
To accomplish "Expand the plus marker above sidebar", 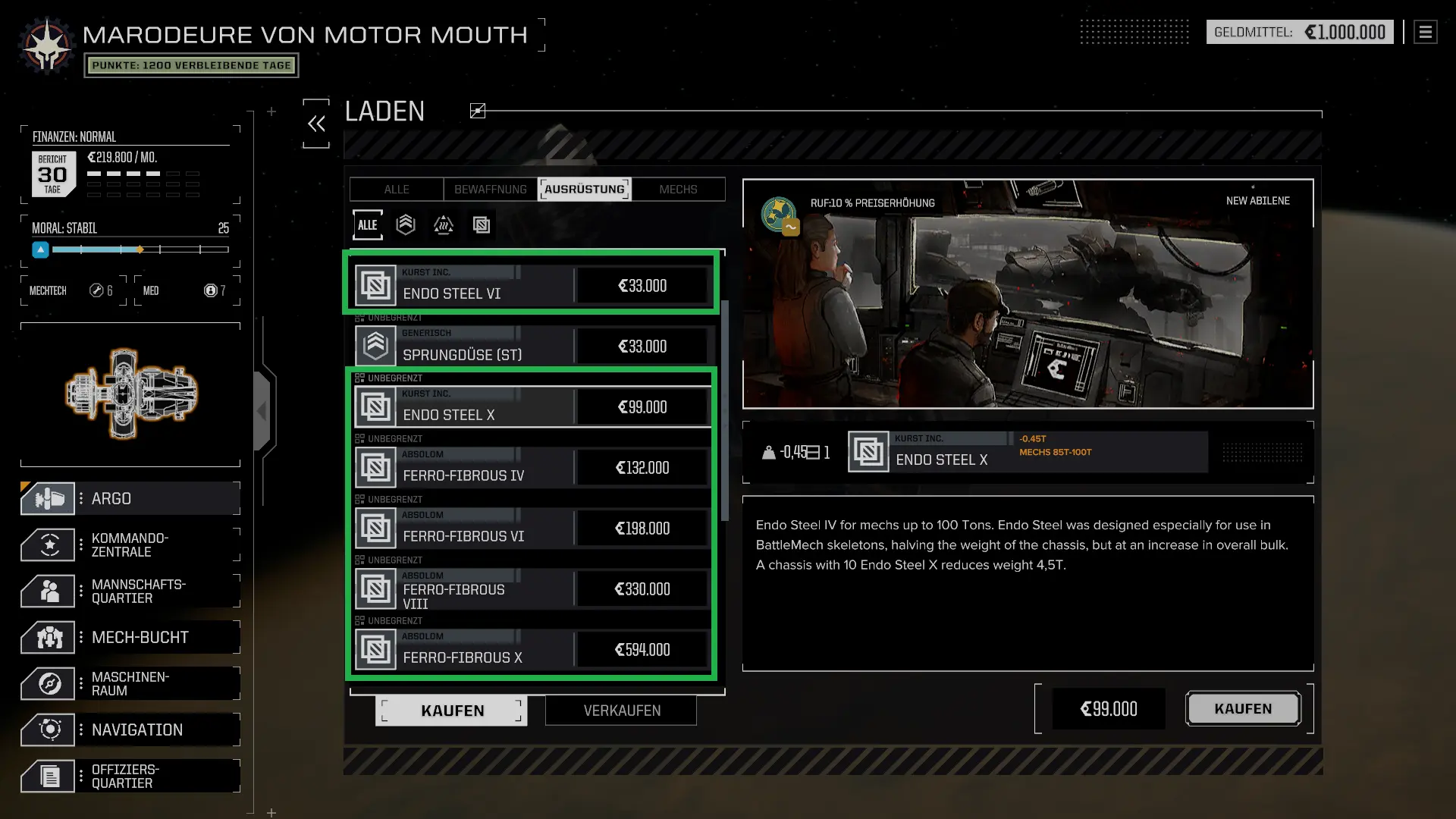I will 271,111.
